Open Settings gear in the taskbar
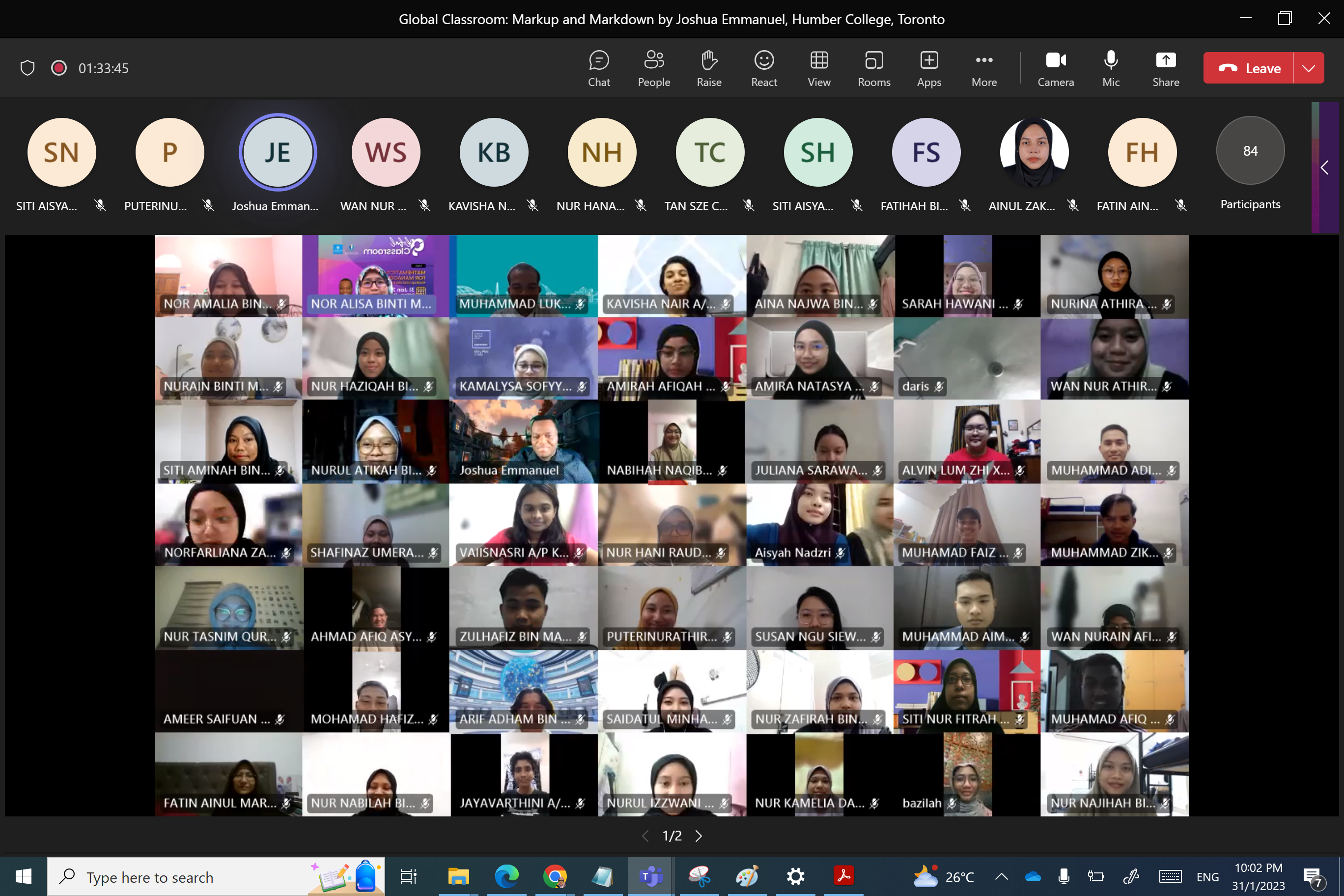Image resolution: width=1344 pixels, height=896 pixels. (795, 876)
